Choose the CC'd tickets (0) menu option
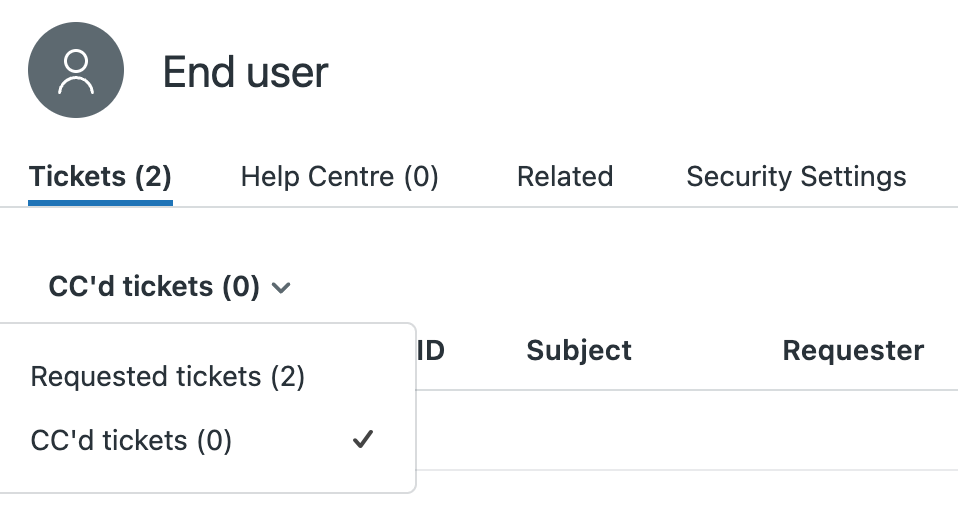The height and width of the screenshot is (508, 958). pyautogui.click(x=131, y=440)
